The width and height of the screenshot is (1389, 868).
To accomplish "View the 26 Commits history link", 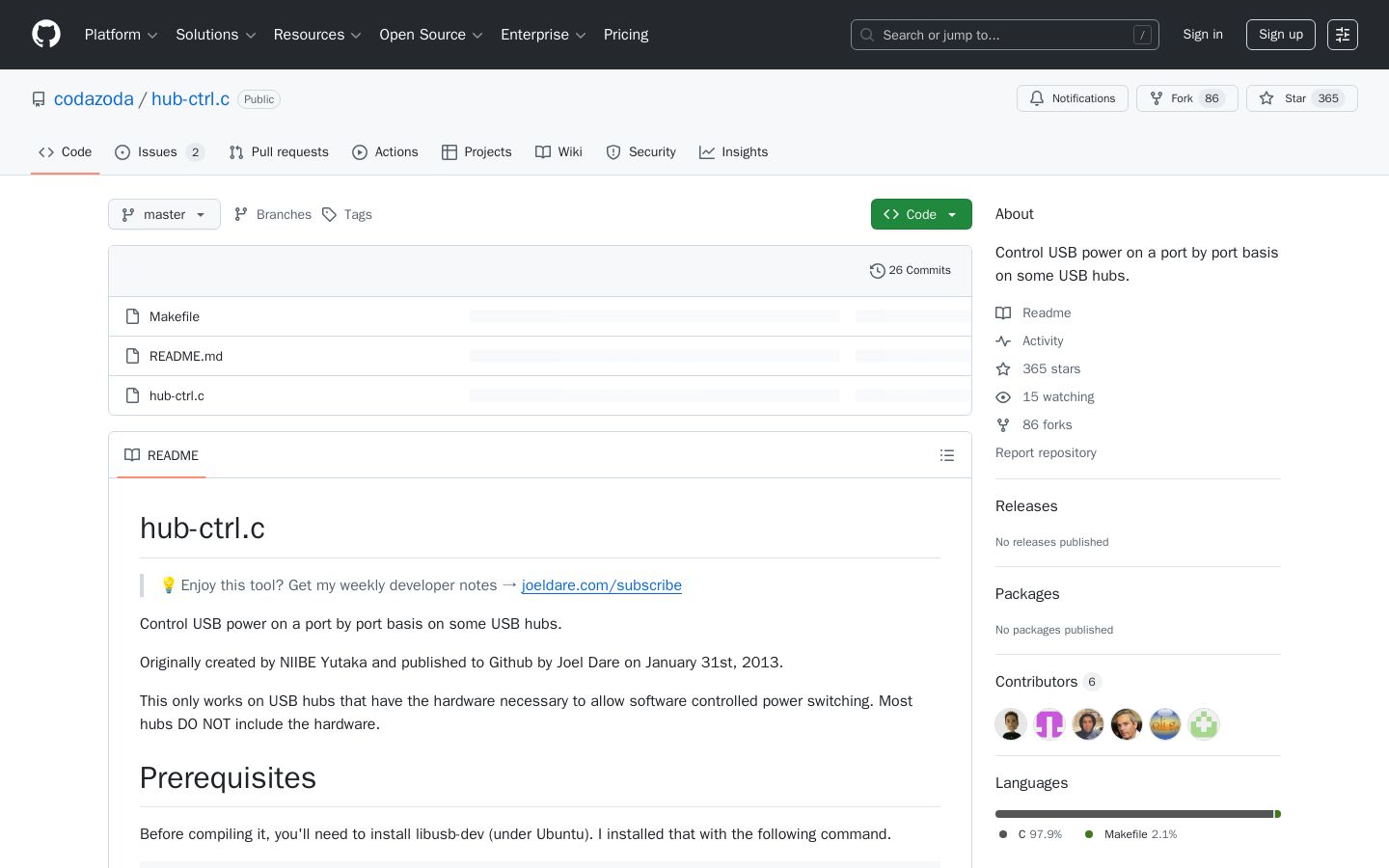I will (911, 271).
